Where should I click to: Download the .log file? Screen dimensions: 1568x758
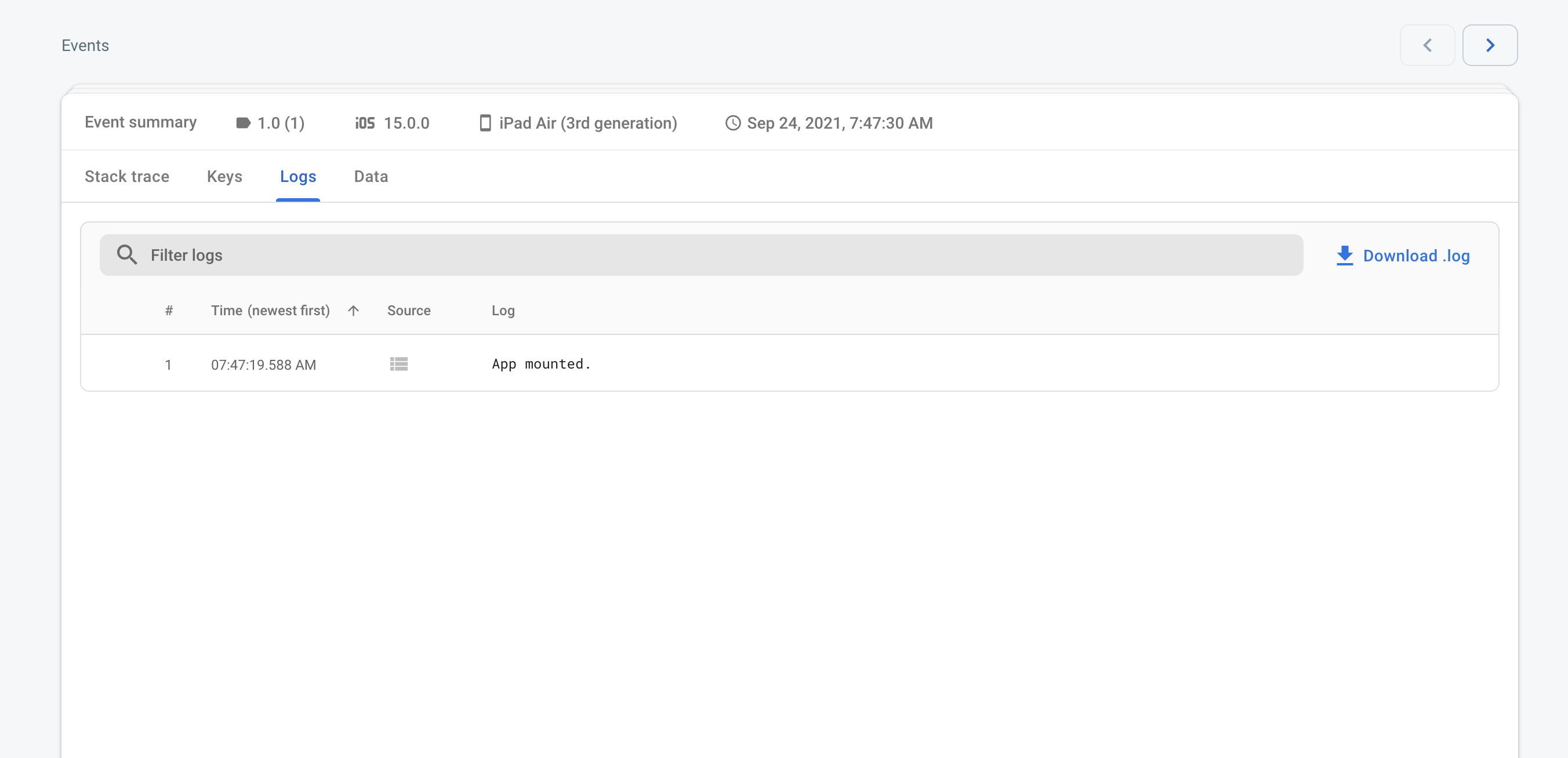(x=1403, y=256)
